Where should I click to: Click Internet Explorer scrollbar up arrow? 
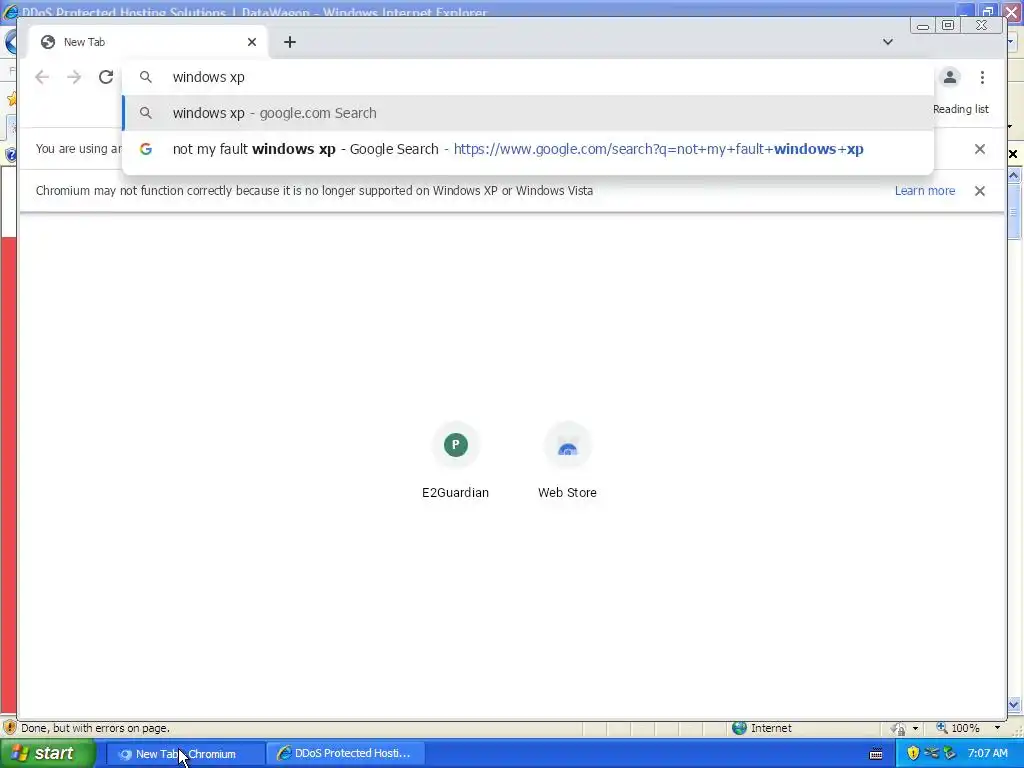pos(1014,176)
